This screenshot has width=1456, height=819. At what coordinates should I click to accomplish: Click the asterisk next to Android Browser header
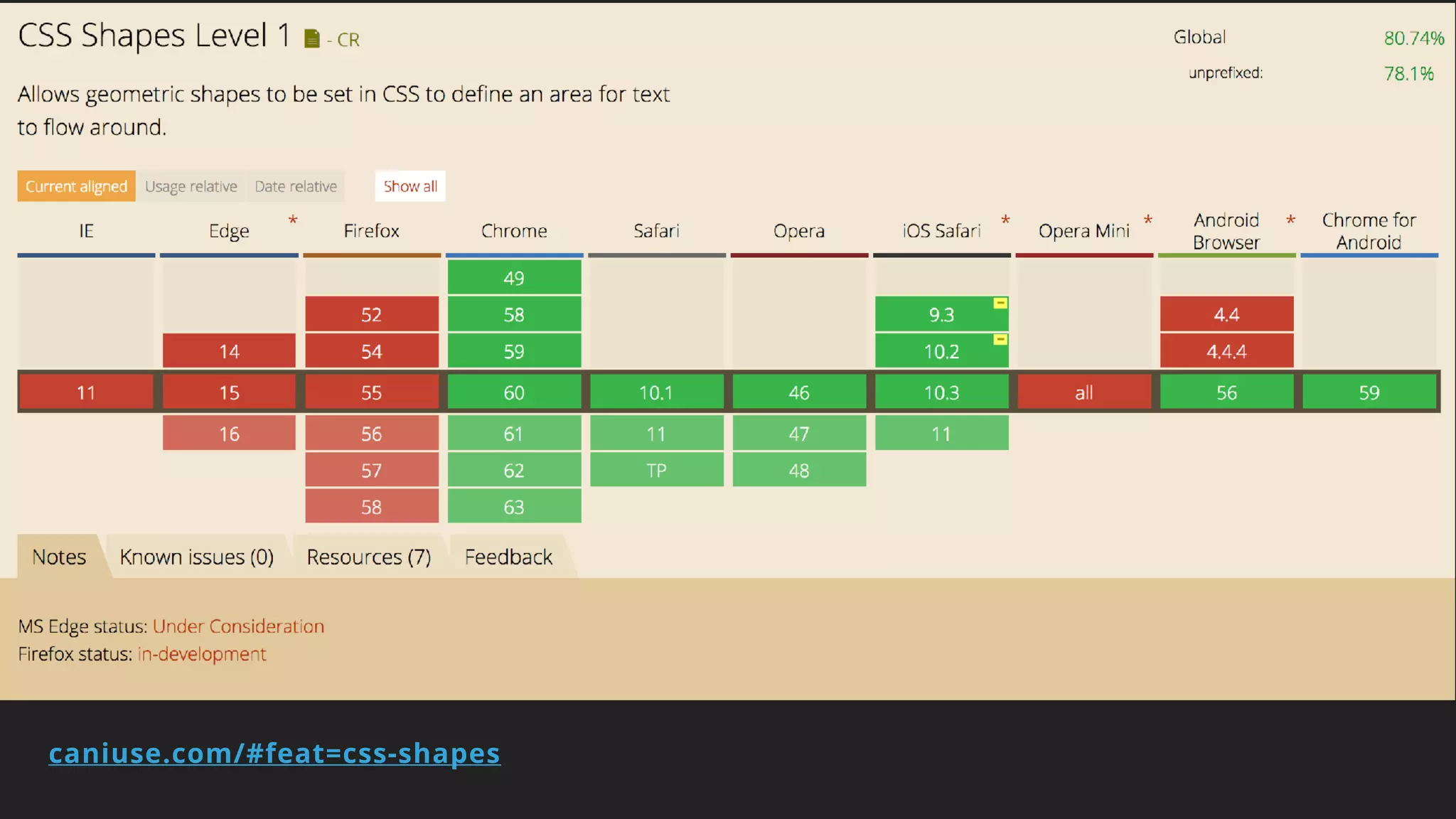coord(1290,220)
